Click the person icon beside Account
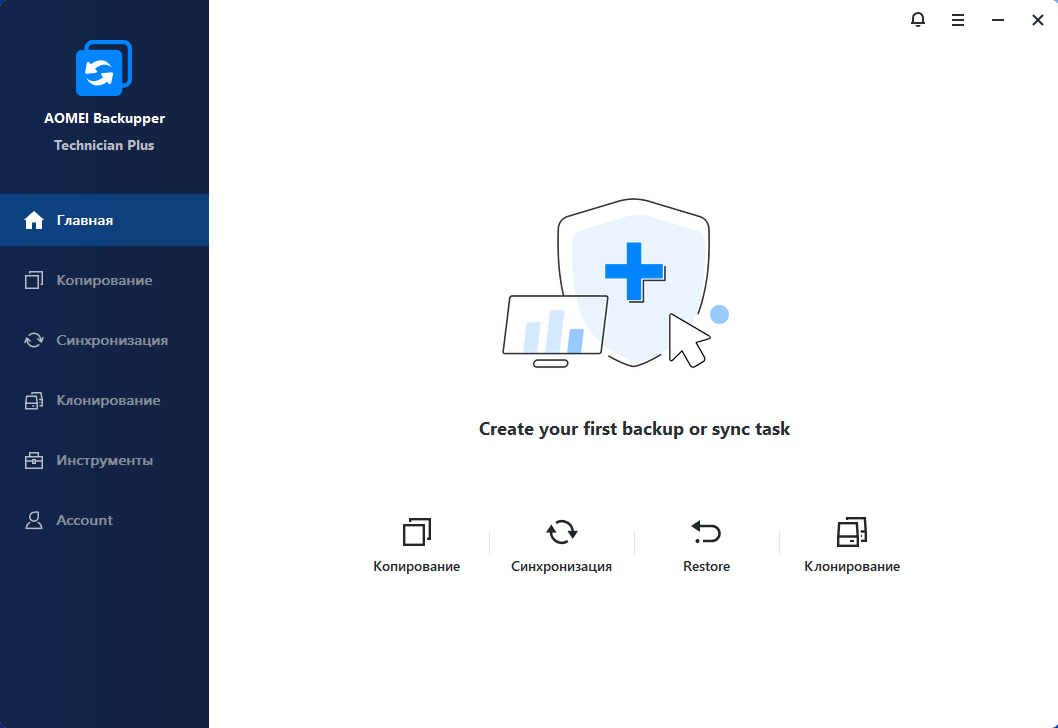This screenshot has width=1058, height=728. click(34, 520)
